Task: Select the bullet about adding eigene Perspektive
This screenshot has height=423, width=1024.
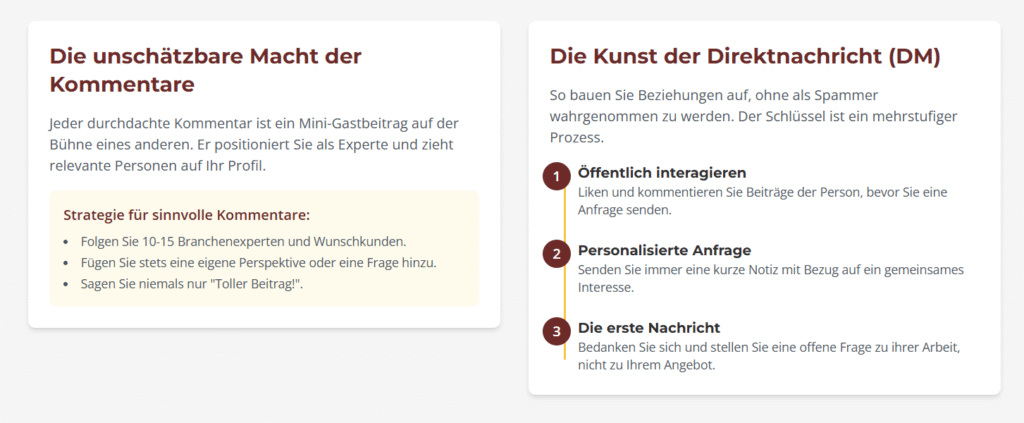Action: pos(259,262)
